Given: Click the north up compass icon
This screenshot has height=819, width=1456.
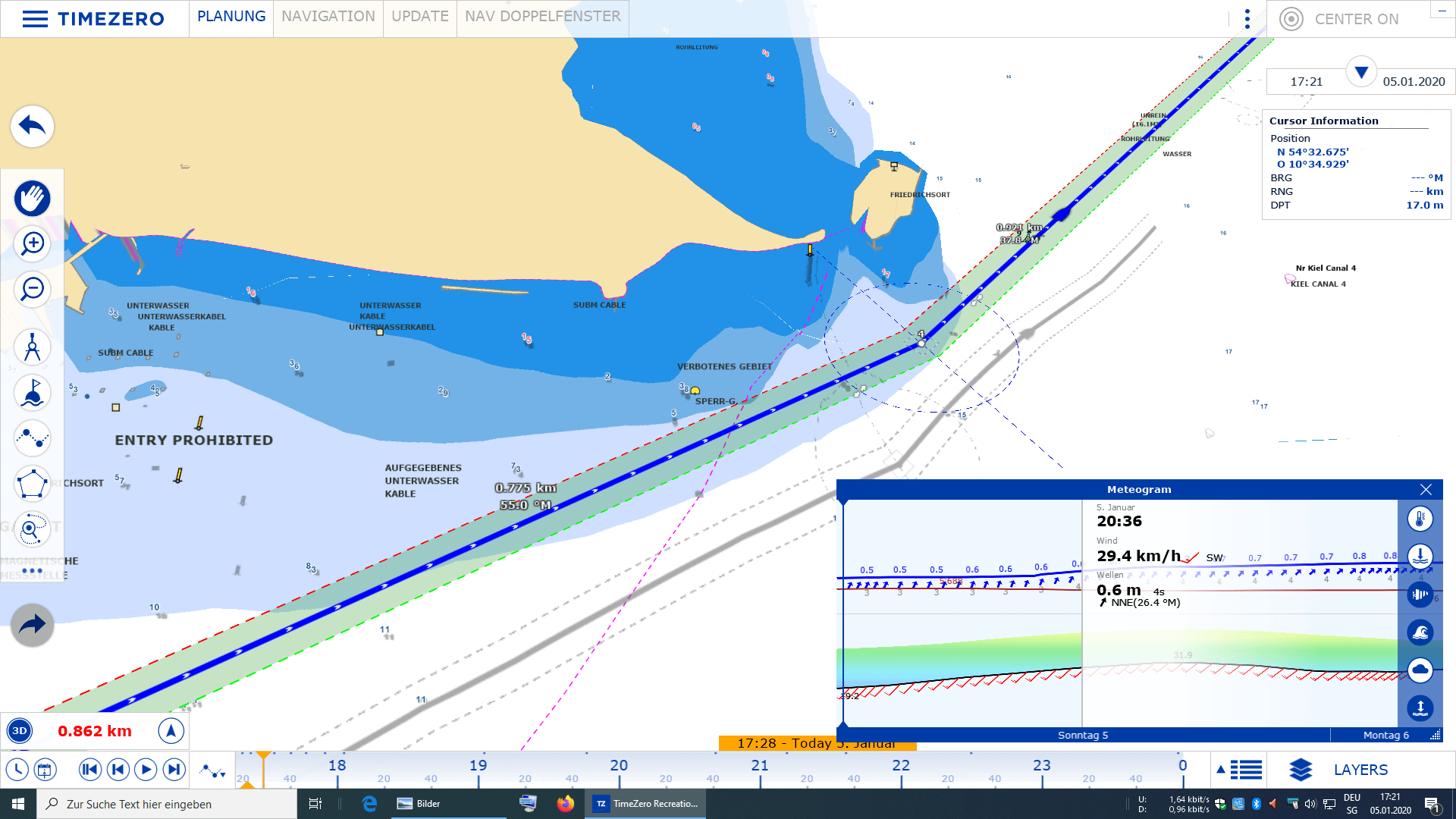Looking at the screenshot, I should [171, 731].
